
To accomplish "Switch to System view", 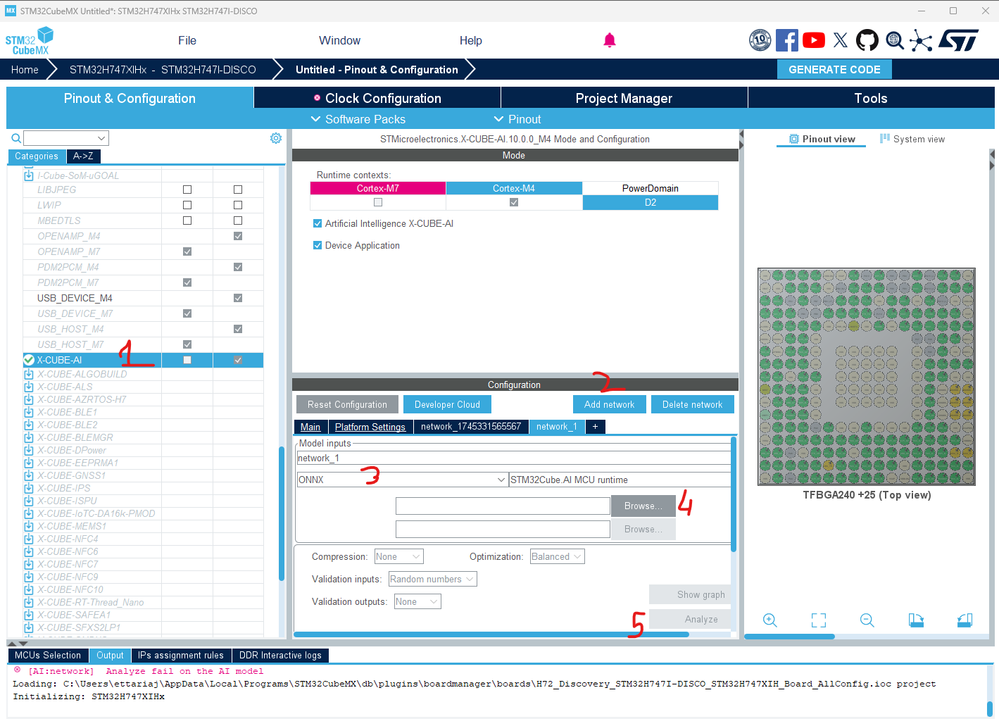I will [912, 139].
